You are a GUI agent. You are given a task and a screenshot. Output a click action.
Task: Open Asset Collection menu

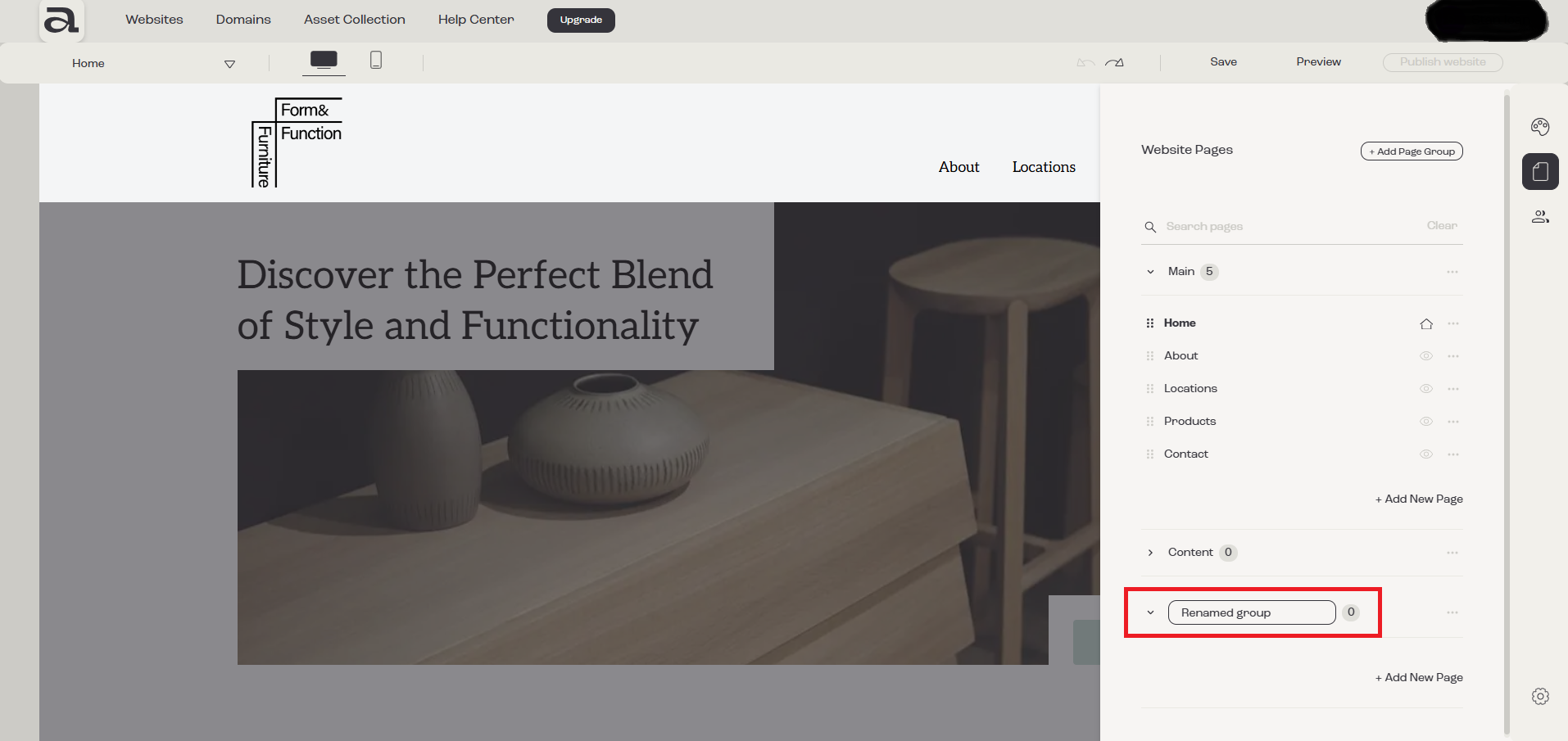coord(355,20)
